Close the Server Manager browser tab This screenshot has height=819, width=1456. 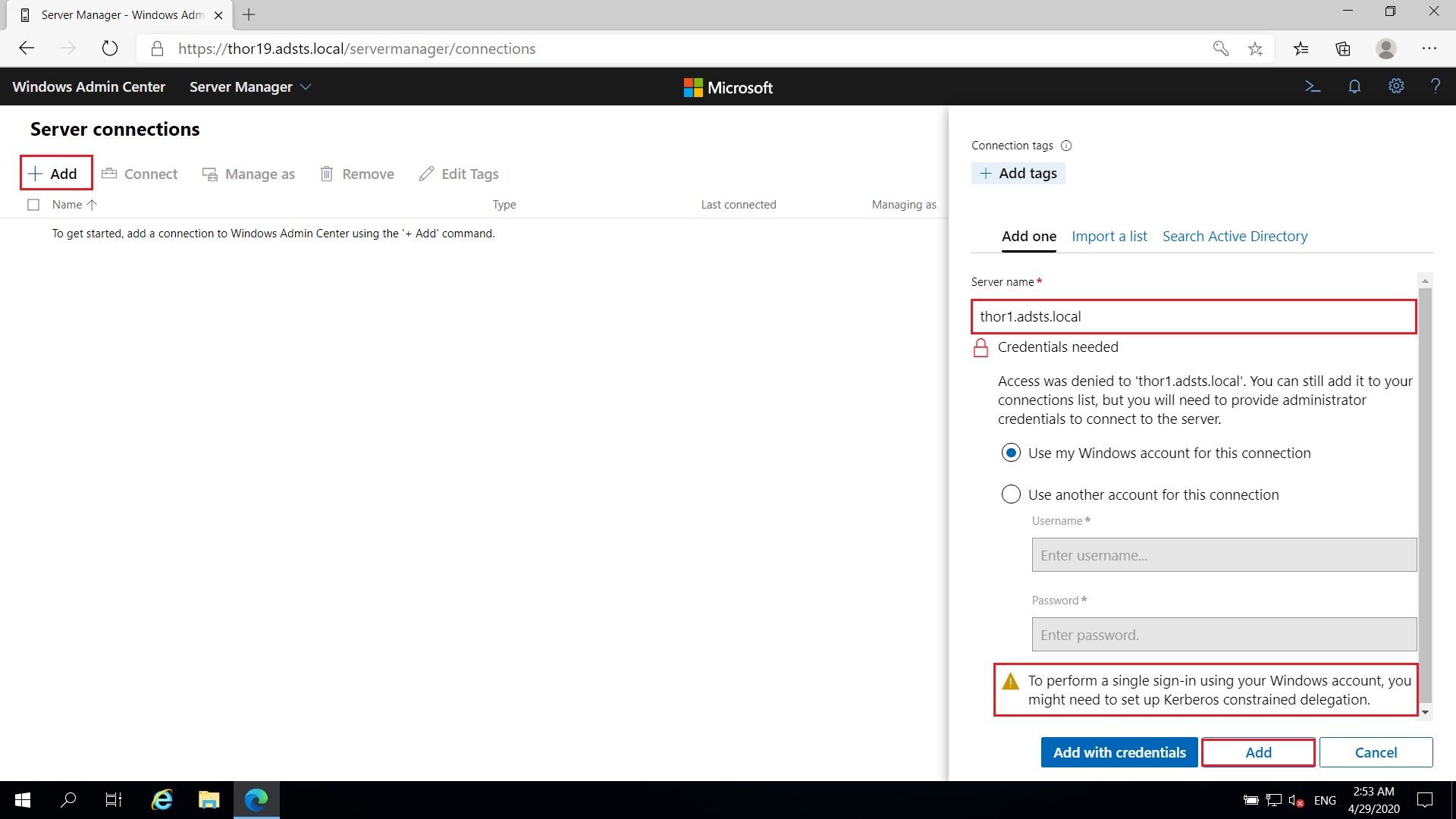(218, 15)
